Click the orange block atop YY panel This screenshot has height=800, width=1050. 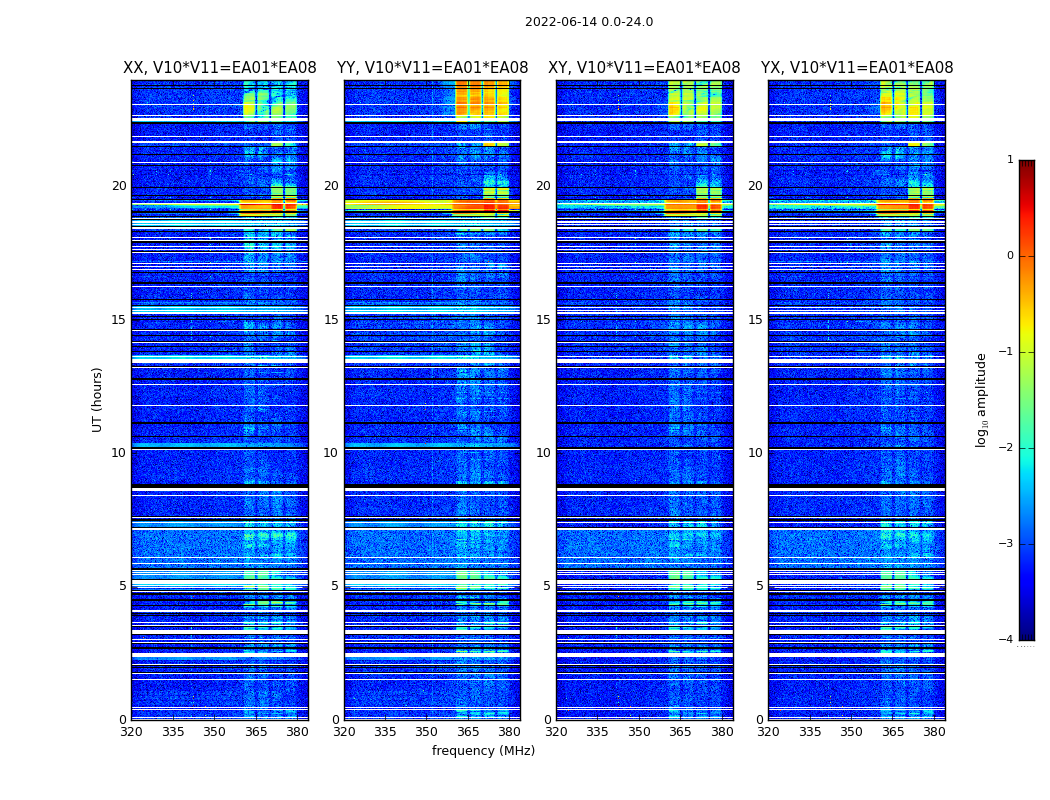482,100
